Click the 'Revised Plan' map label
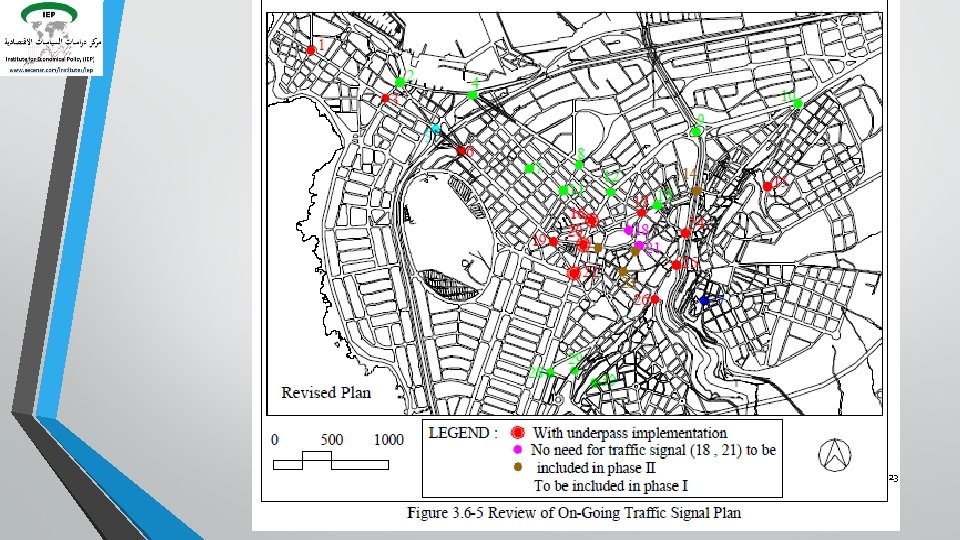960x540 pixels. [x=326, y=392]
